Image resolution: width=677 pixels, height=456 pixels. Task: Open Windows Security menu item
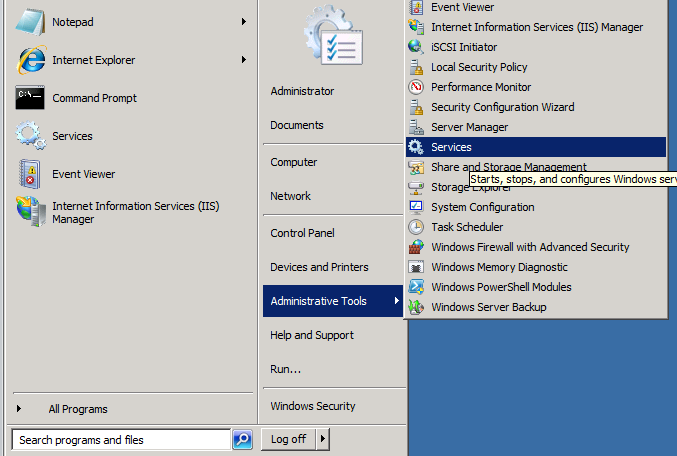(313, 406)
